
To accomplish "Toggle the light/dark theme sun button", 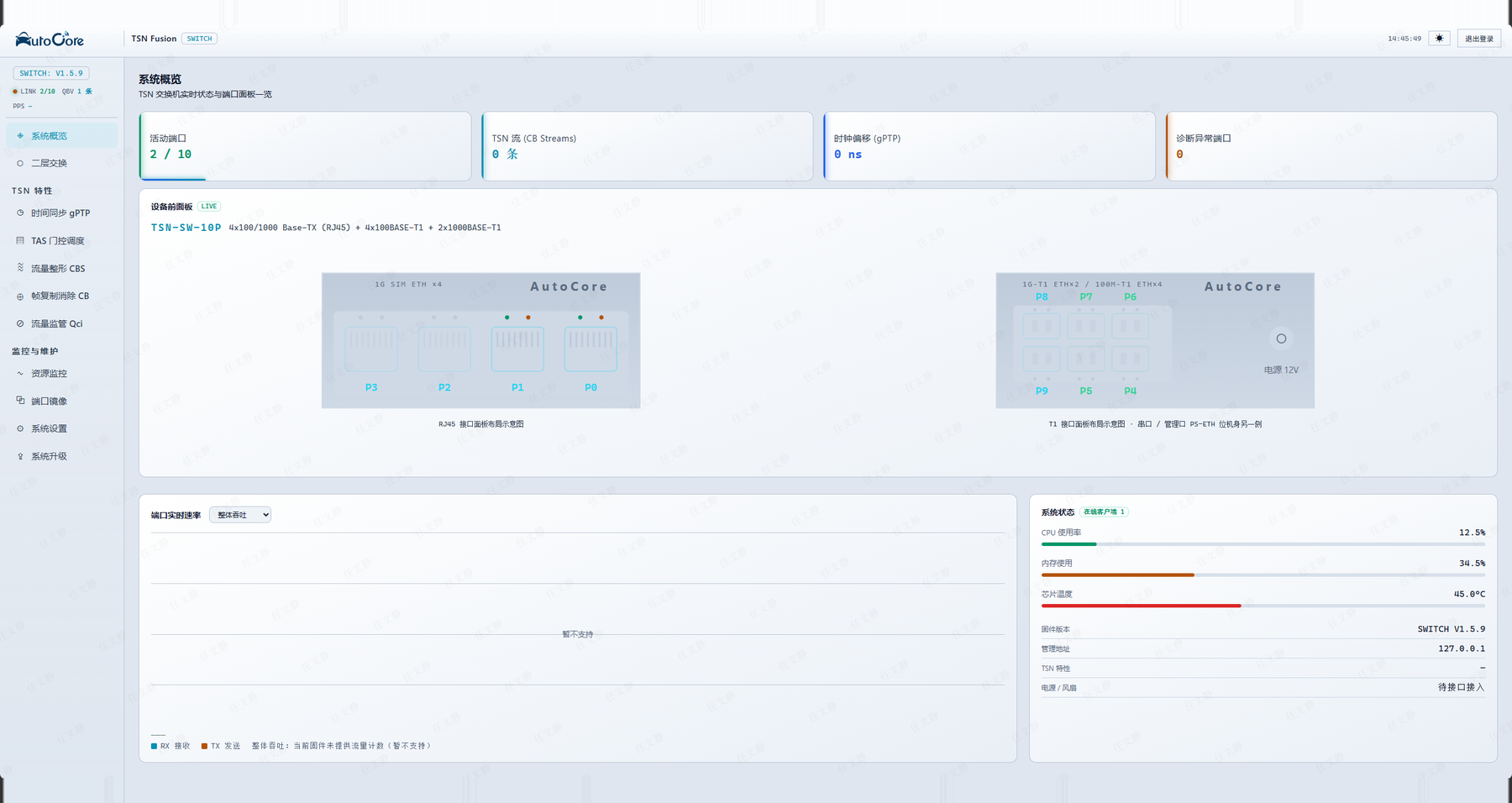I will point(1439,39).
